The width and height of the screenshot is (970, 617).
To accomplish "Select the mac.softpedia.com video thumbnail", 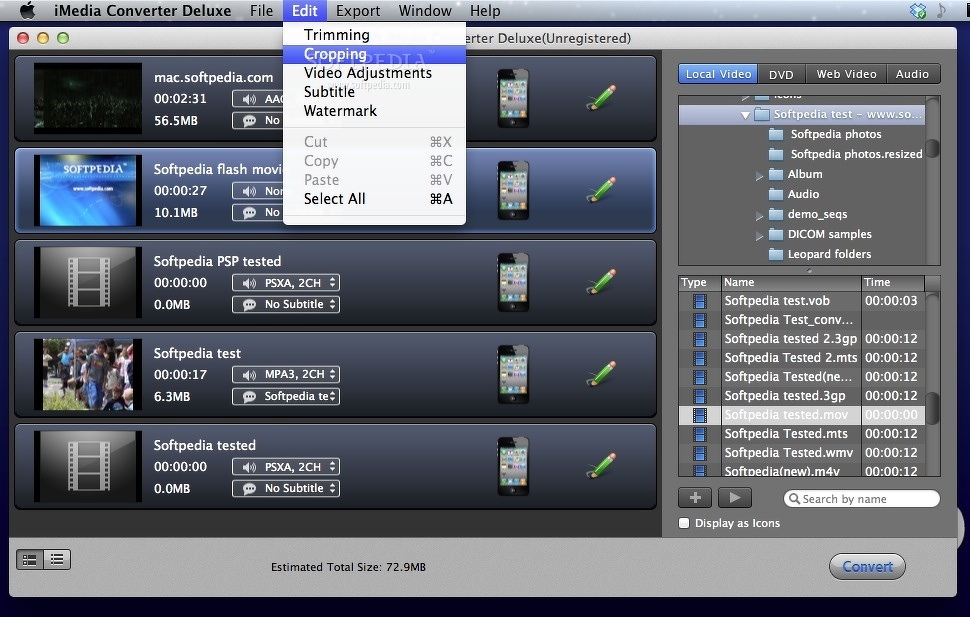I will coord(88,98).
